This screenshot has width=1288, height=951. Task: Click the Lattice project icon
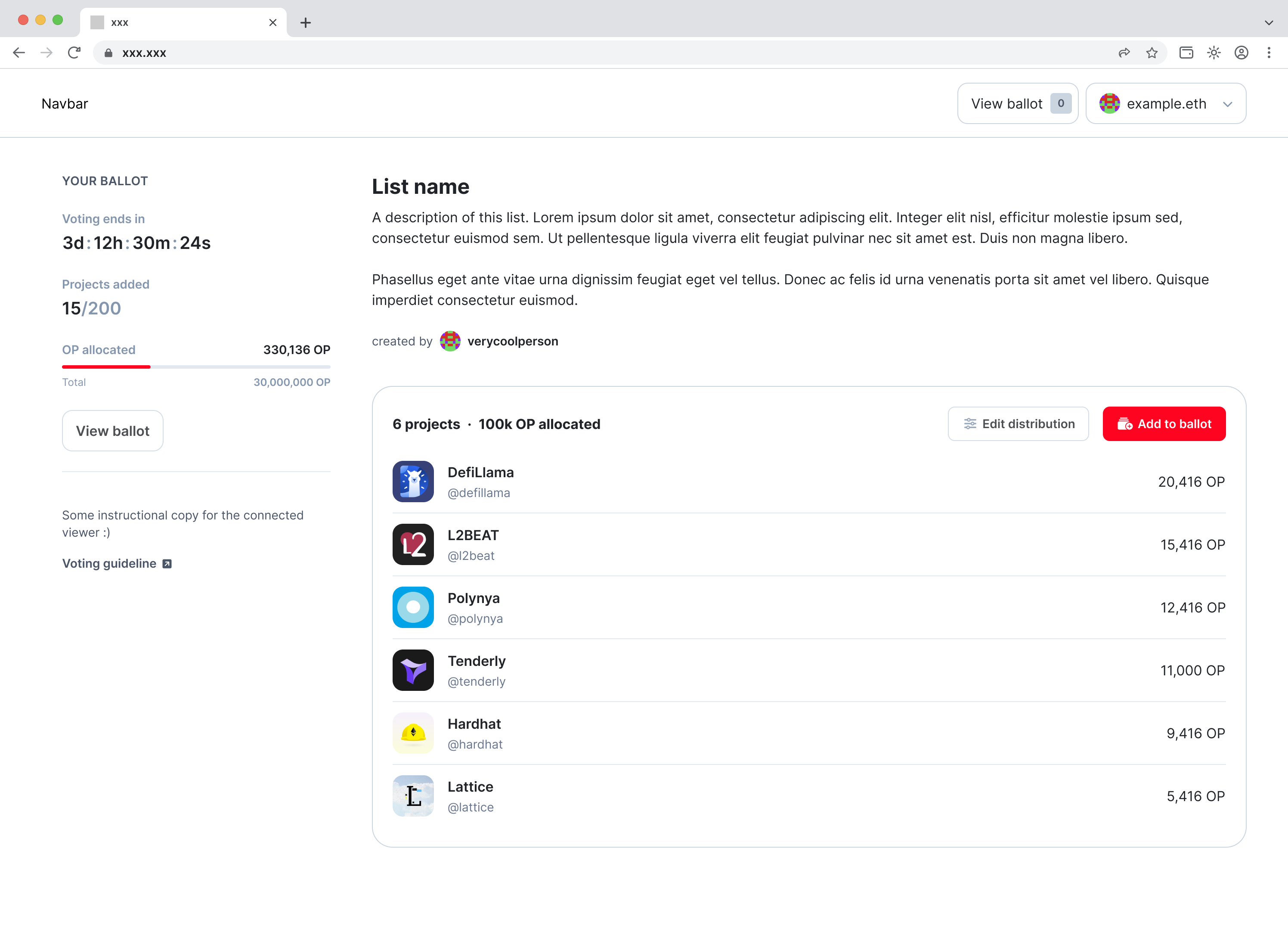point(413,796)
